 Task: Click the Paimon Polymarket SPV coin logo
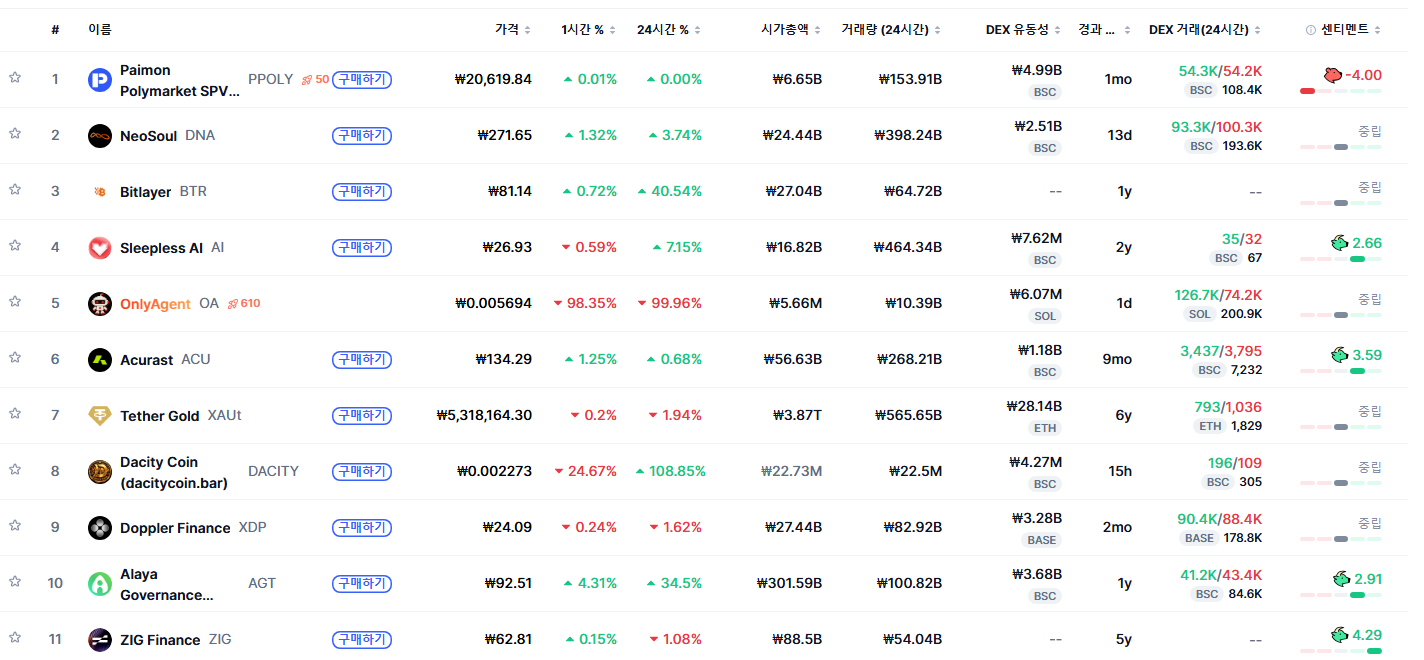tap(100, 80)
